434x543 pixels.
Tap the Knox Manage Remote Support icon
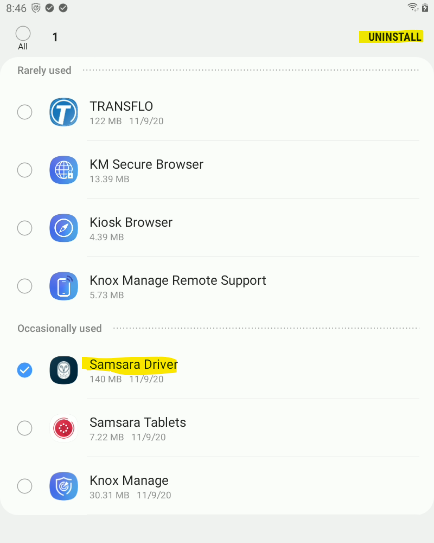coord(63,286)
